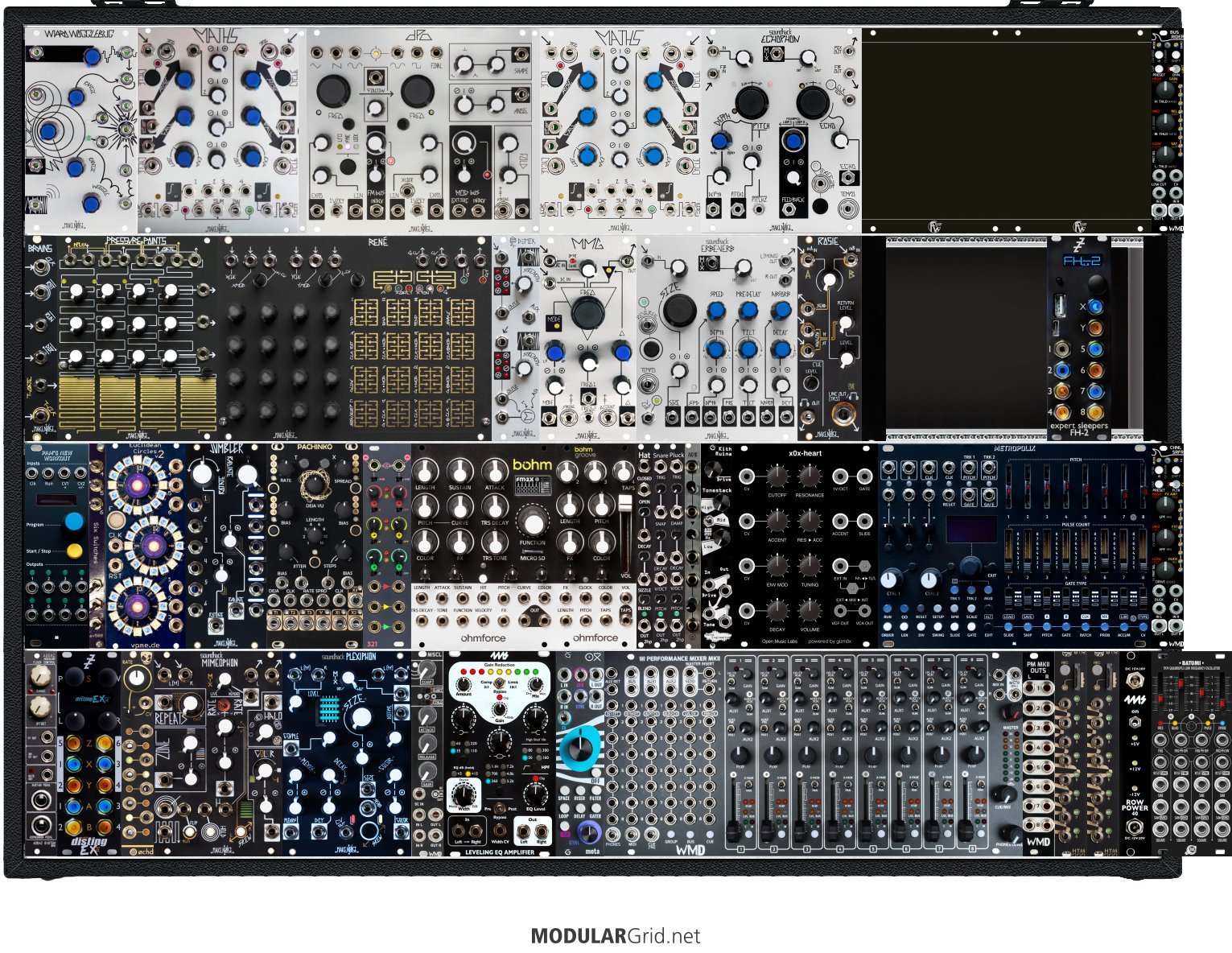1232x953 pixels.
Task: Click the Cutoff knob on x0x-heart
Action: pyautogui.click(x=776, y=478)
